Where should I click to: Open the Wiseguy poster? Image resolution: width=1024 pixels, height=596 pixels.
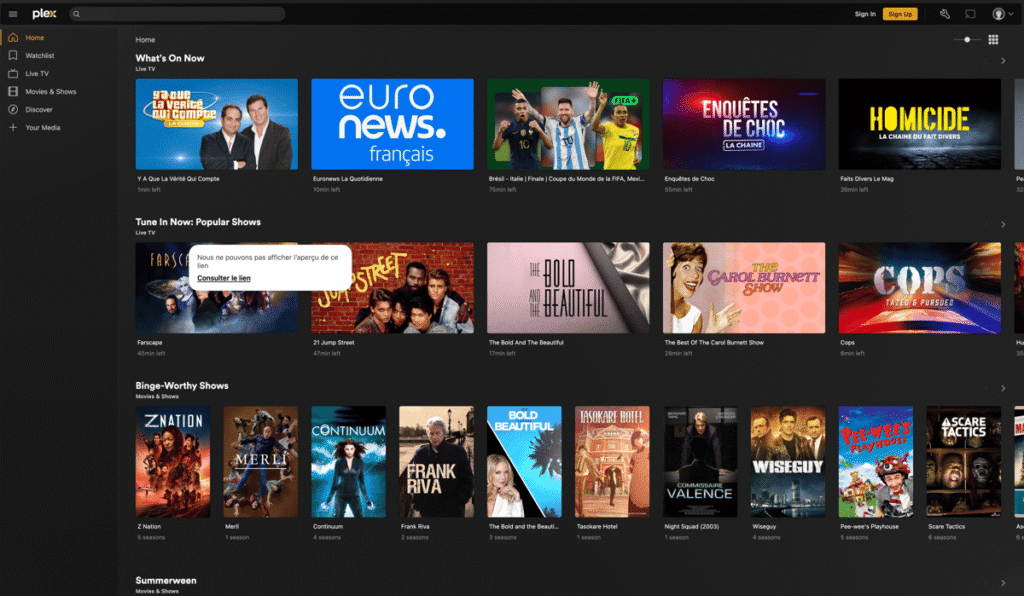pyautogui.click(x=788, y=462)
